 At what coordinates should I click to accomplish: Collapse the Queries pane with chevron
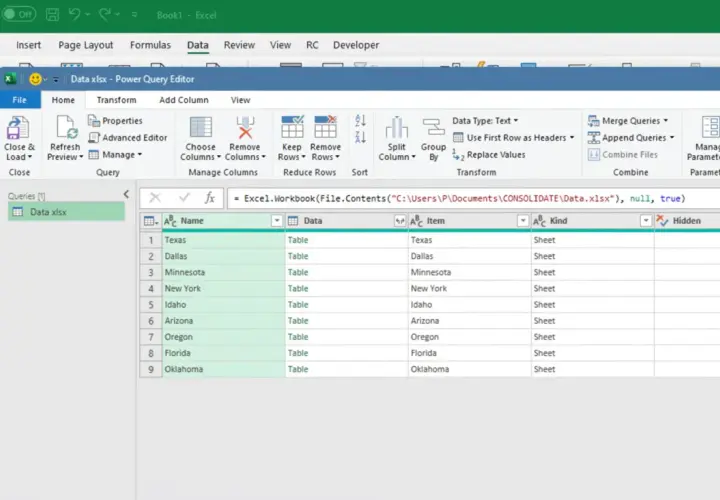(126, 194)
